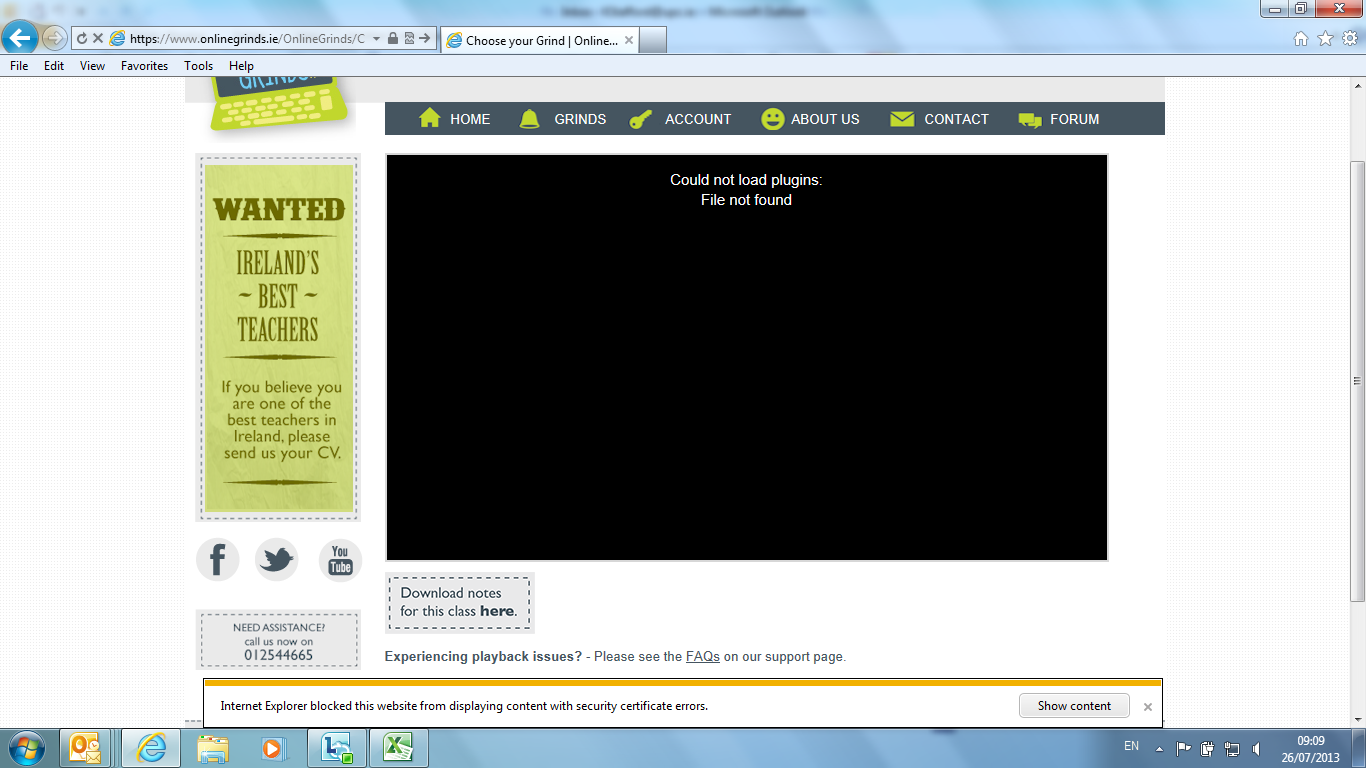Image resolution: width=1366 pixels, height=768 pixels.
Task: Click the Facebook icon in the sidebar
Action: 218,559
